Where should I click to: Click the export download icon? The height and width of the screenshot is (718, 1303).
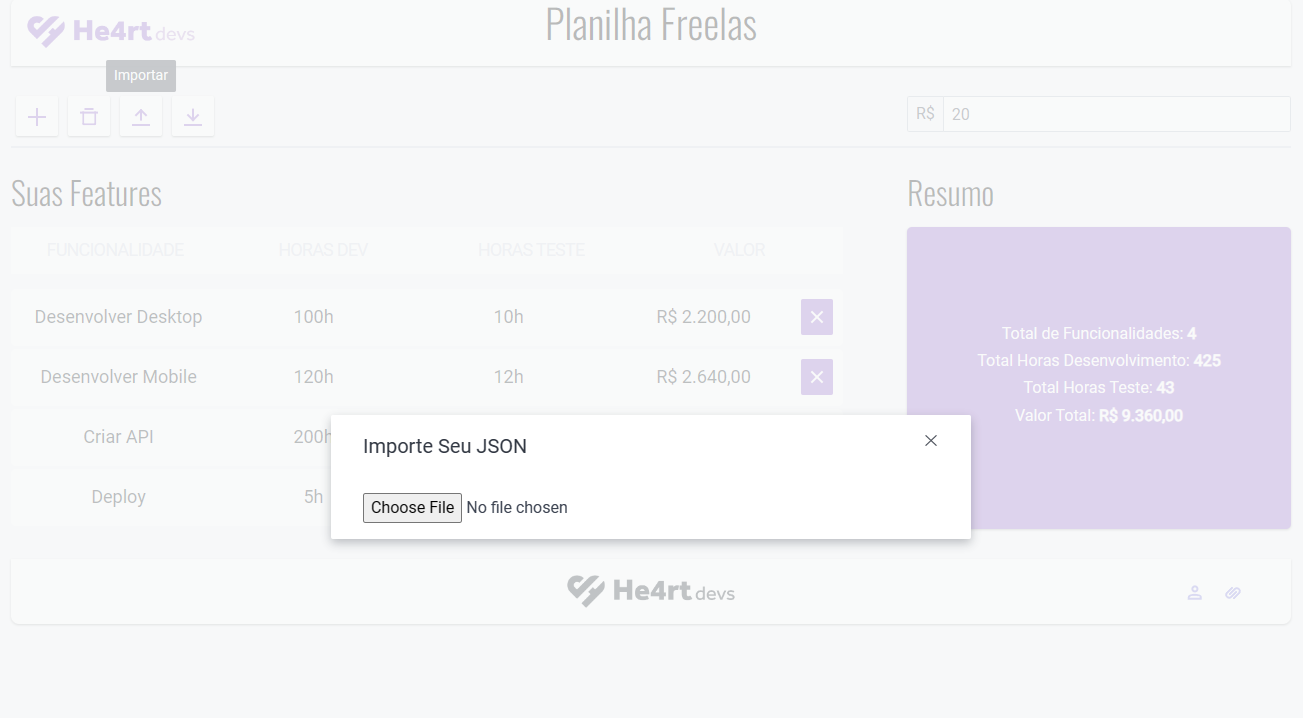click(x=193, y=116)
